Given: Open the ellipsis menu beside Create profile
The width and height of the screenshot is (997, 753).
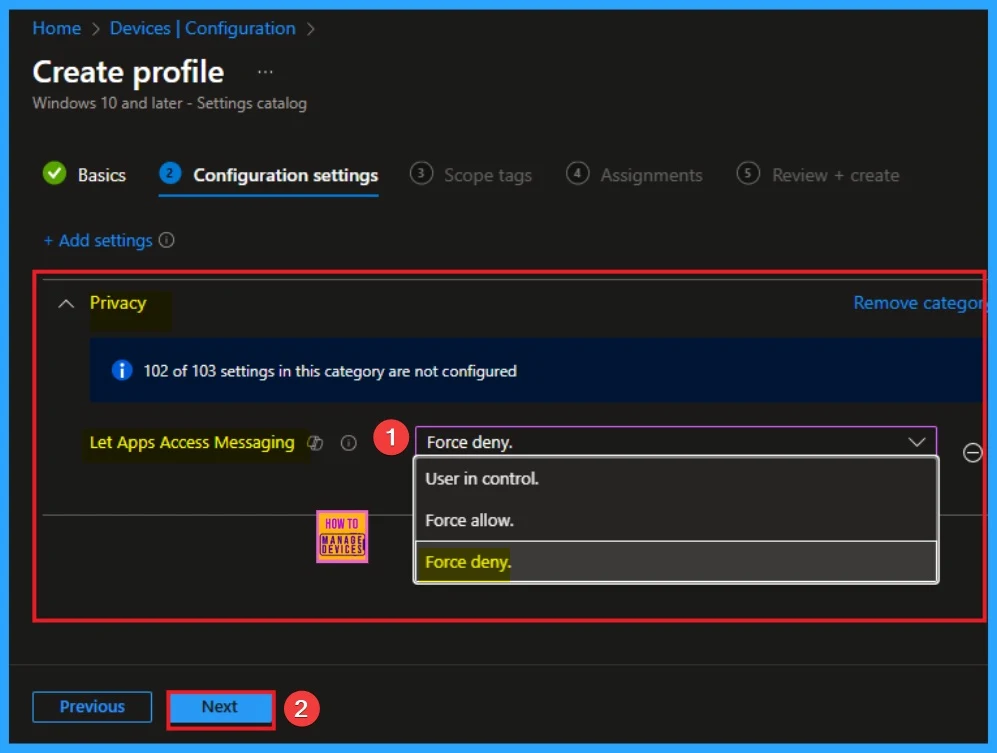Looking at the screenshot, I should tap(265, 72).
